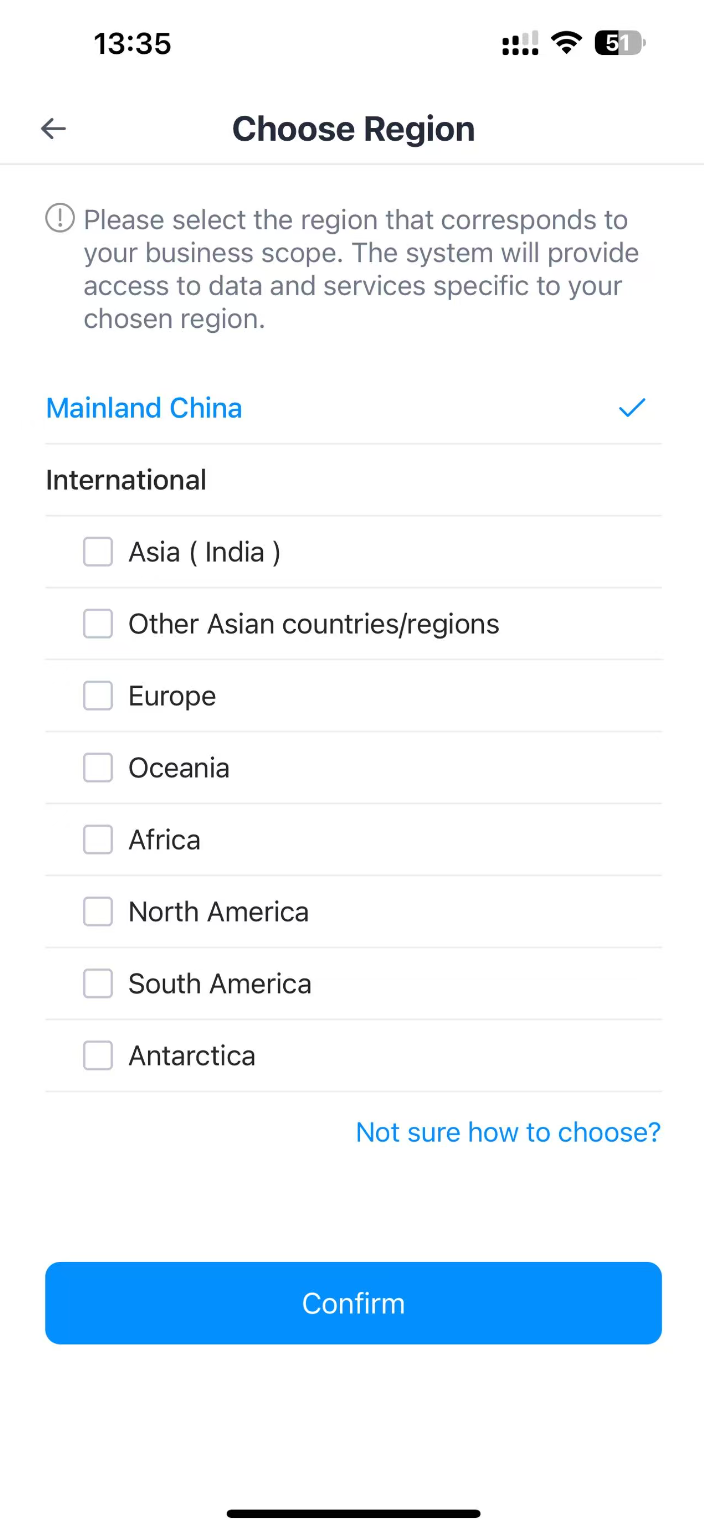Check the Asia ( India ) checkbox

pyautogui.click(x=98, y=552)
